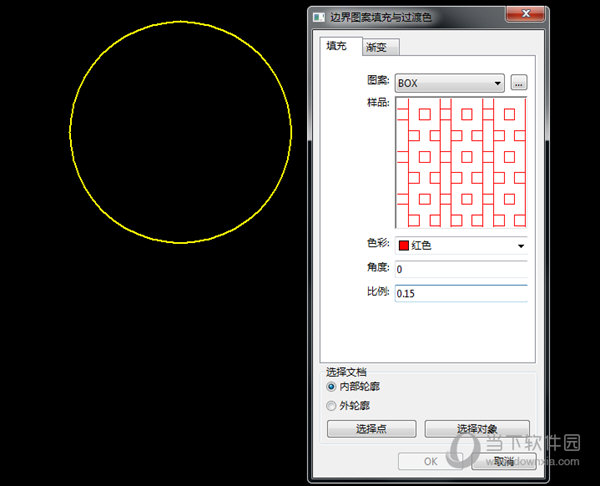The width and height of the screenshot is (600, 486).
Task: Click the 比例 scale field showing 0.15
Action: (x=461, y=294)
